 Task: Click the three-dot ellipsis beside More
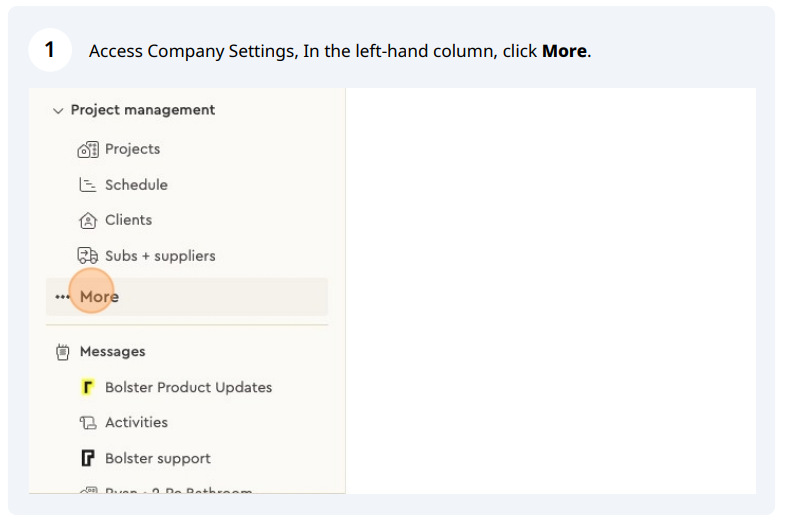click(63, 297)
